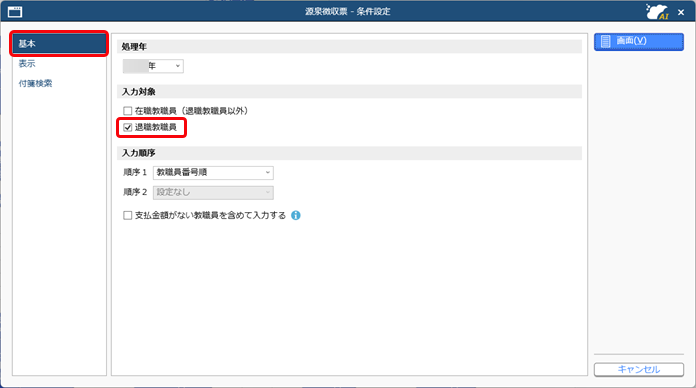
Task: Click the 処理年 section header
Action: click(349, 47)
